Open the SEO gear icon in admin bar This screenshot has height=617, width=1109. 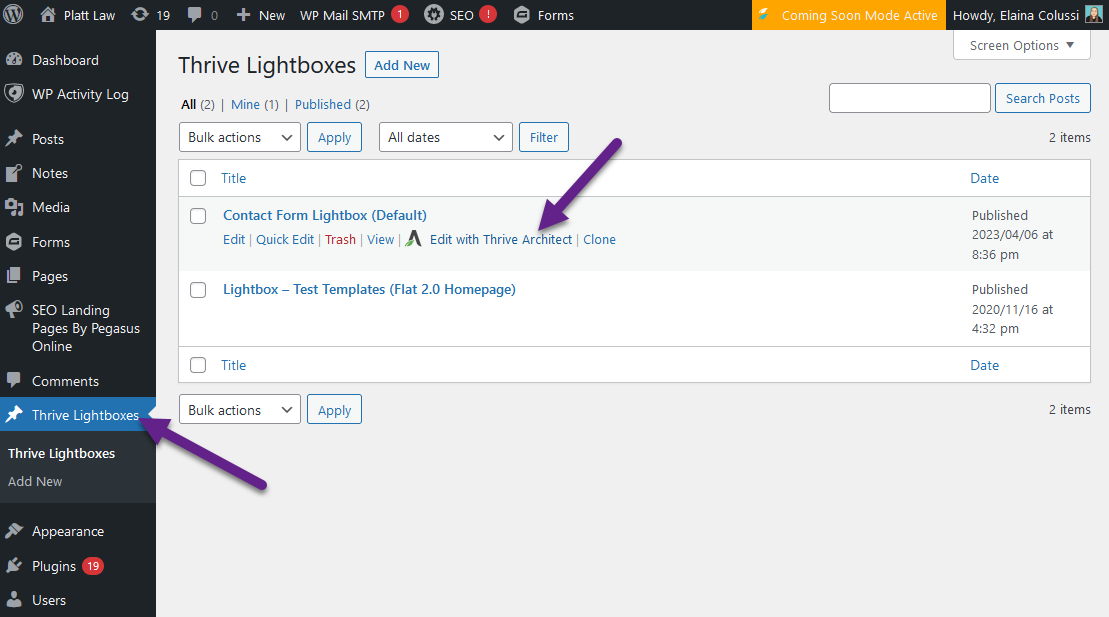(434, 14)
